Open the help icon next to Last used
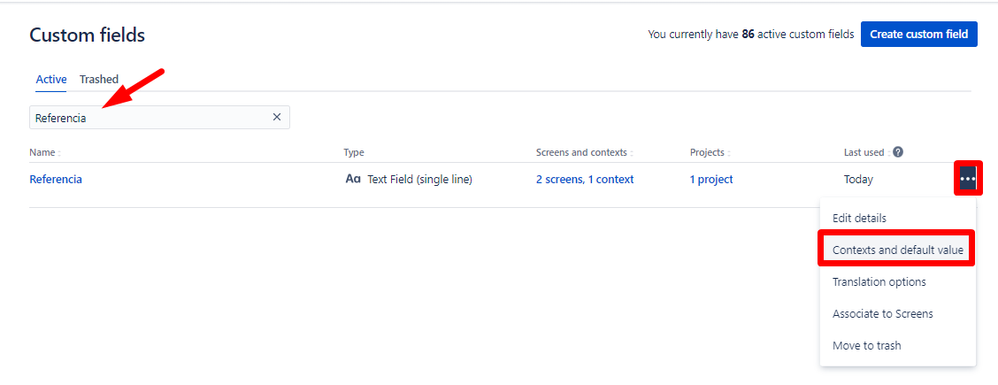 [x=898, y=152]
